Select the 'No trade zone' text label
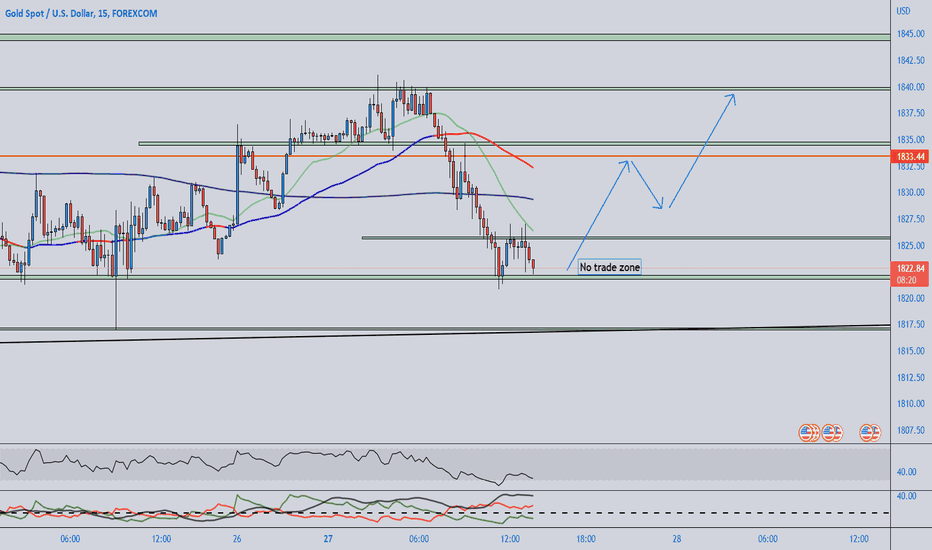Viewport: 932px width, 550px height. point(610,268)
